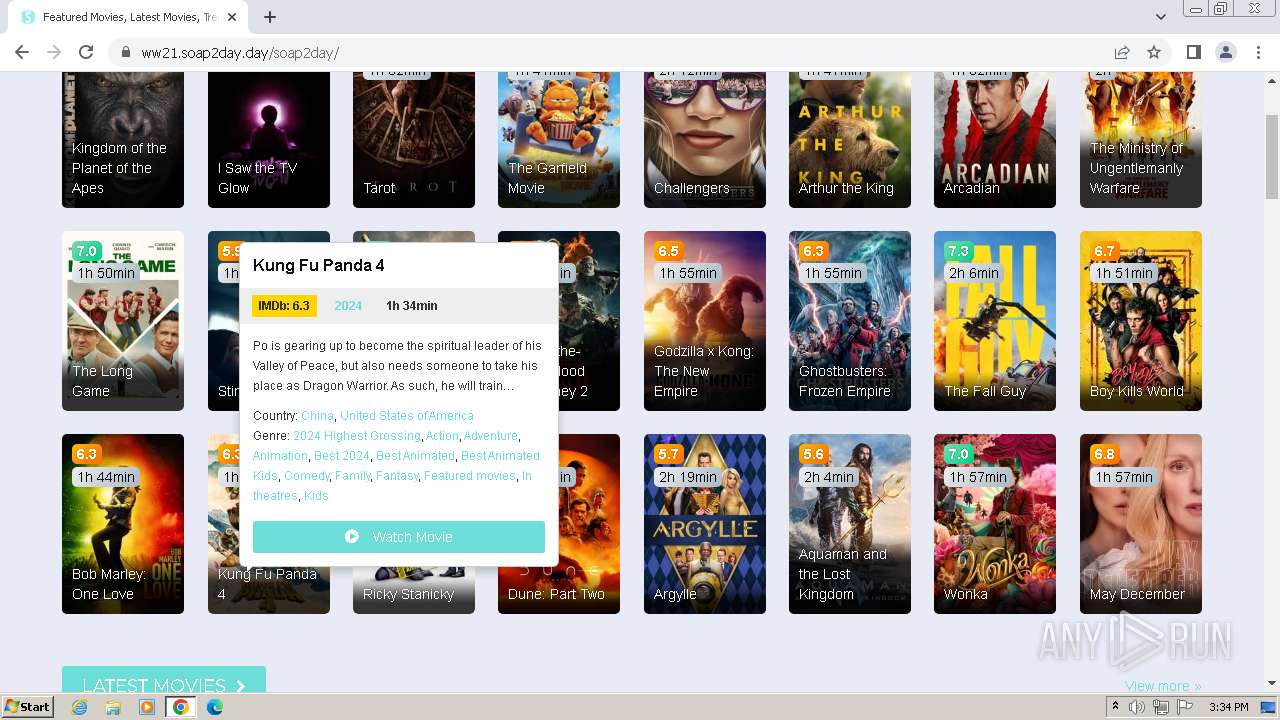
Task: Open the browser side panel
Action: [1193, 53]
